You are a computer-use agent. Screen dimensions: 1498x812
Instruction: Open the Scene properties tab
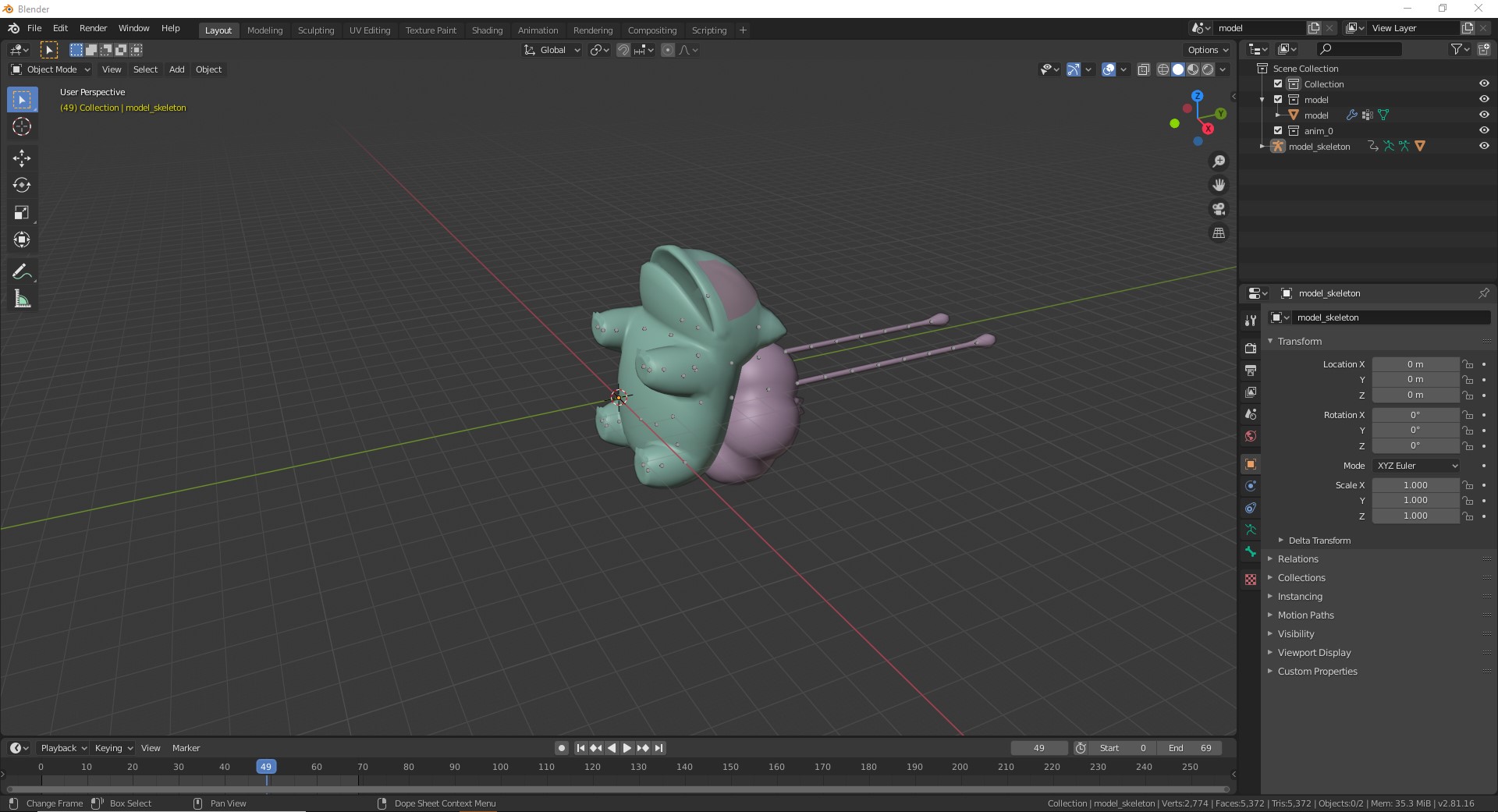pyautogui.click(x=1251, y=414)
